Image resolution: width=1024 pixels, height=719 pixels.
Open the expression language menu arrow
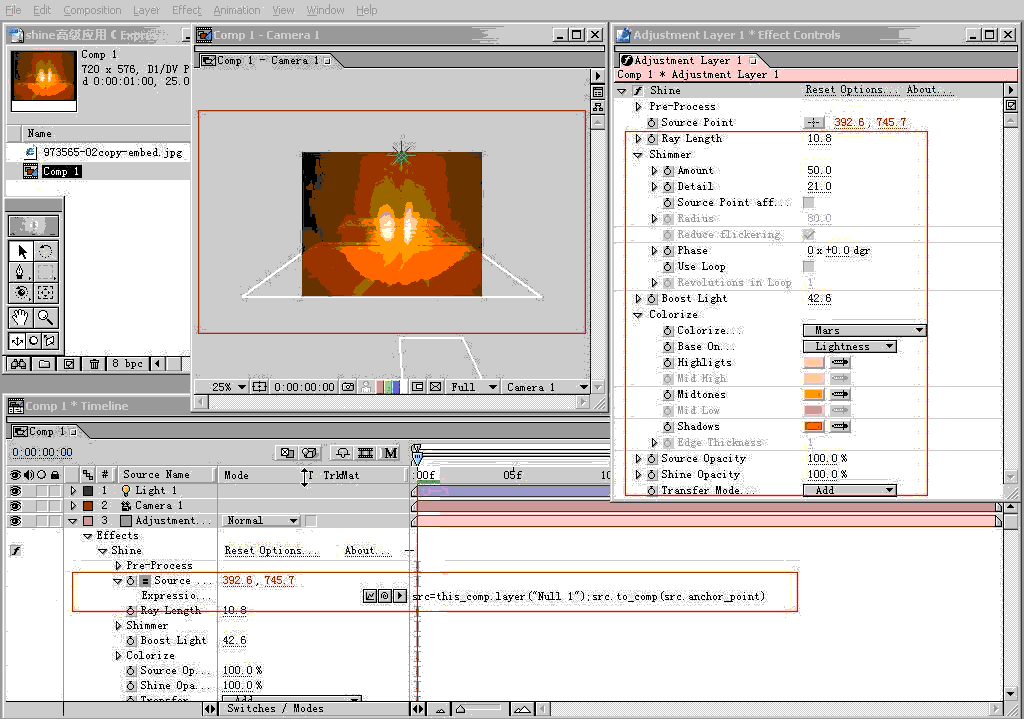(x=400, y=596)
